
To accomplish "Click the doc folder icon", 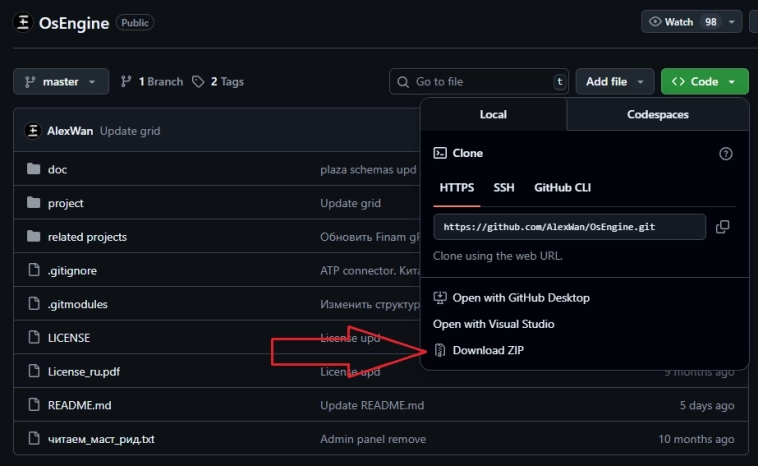I will 33,169.
